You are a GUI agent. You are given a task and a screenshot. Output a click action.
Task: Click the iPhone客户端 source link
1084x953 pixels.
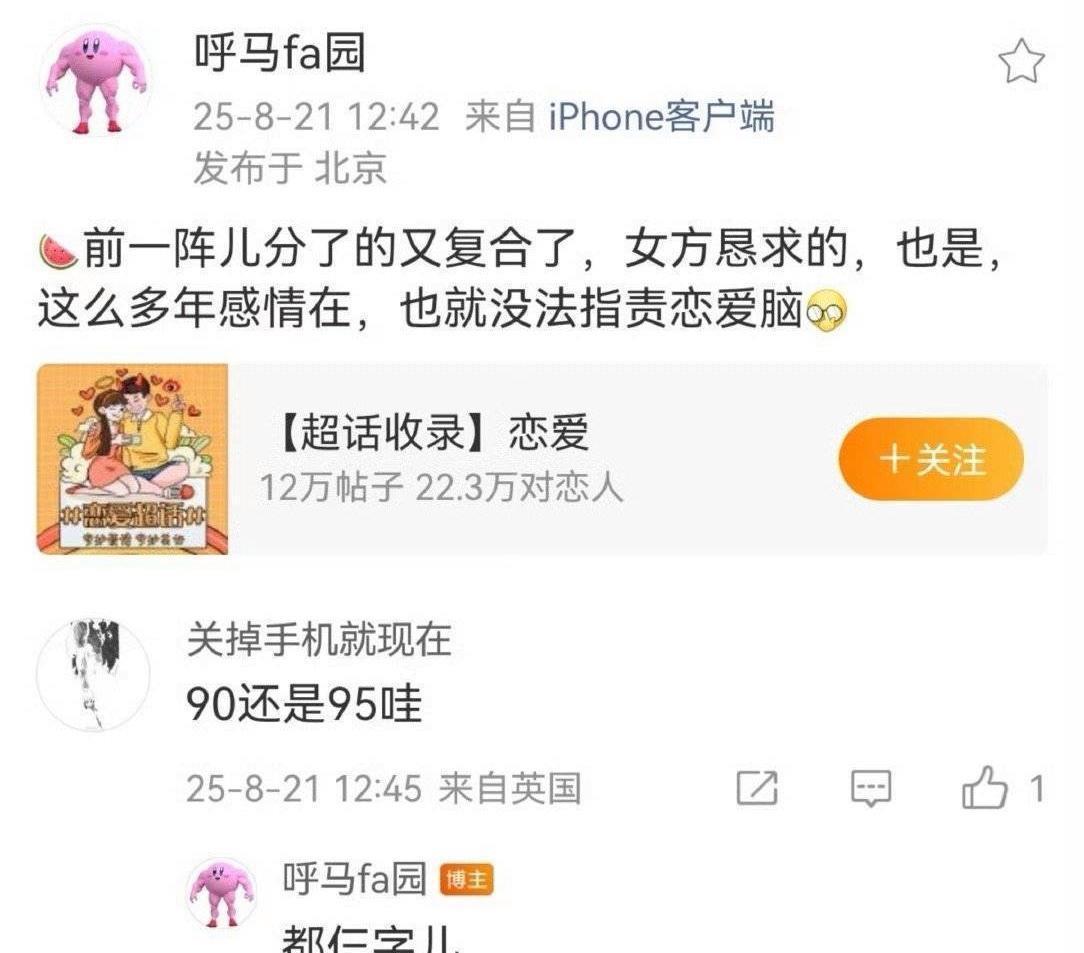pyautogui.click(x=662, y=115)
